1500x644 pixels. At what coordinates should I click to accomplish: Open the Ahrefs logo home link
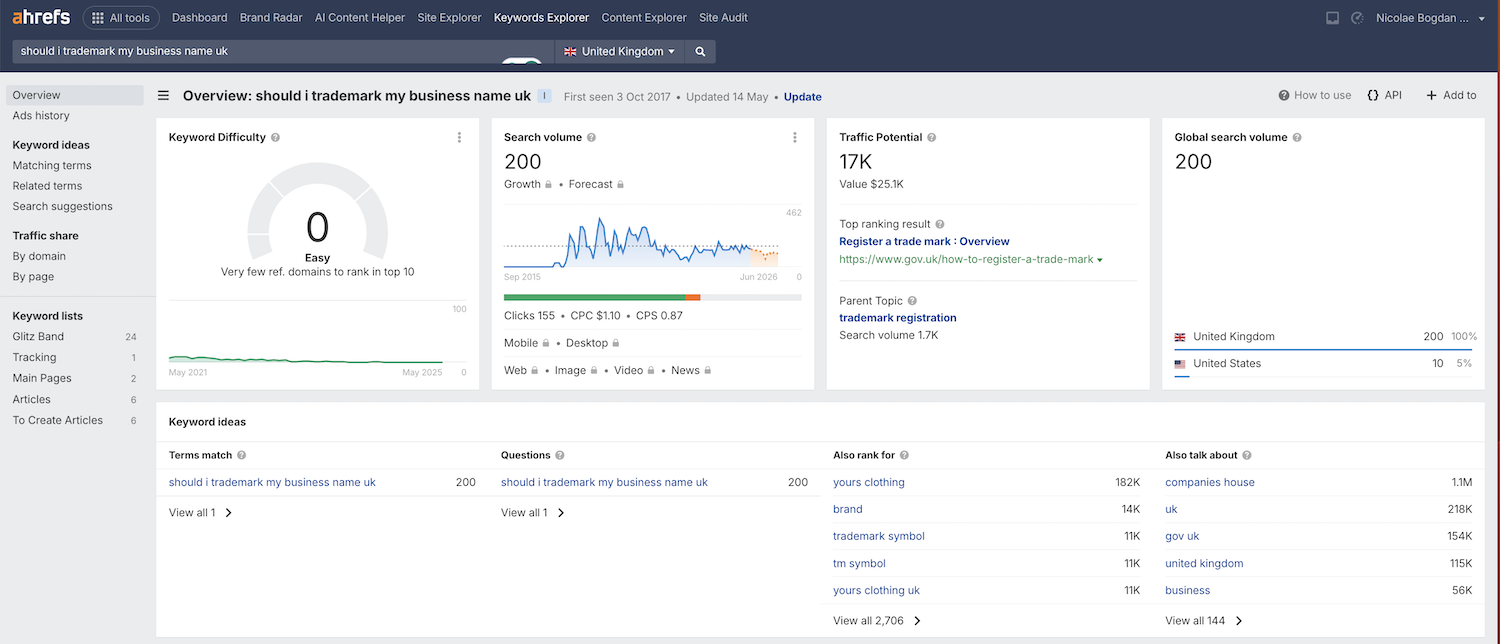pyautogui.click(x=41, y=17)
